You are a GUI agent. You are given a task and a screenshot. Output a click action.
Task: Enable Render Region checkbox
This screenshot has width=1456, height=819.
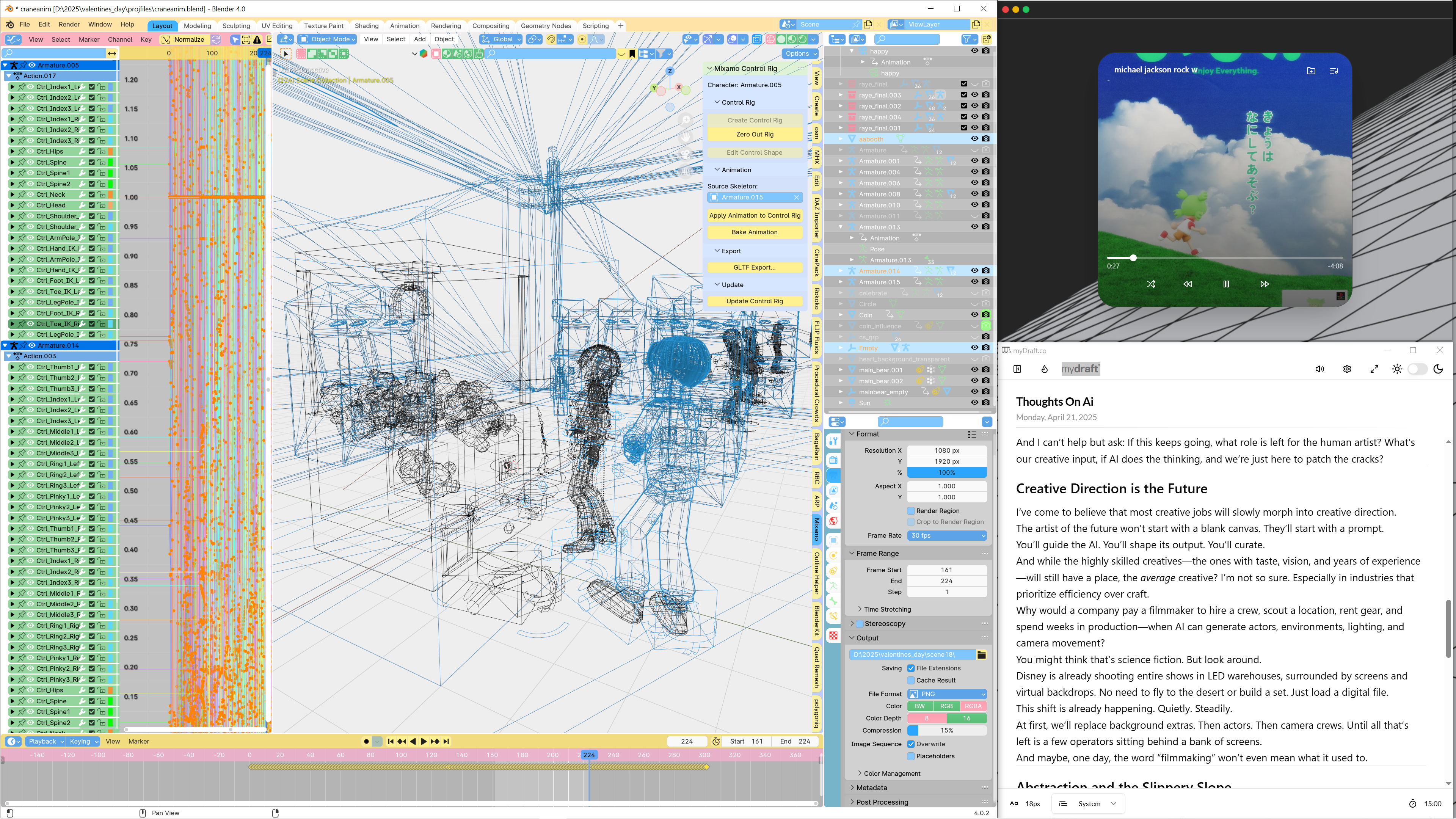click(911, 510)
